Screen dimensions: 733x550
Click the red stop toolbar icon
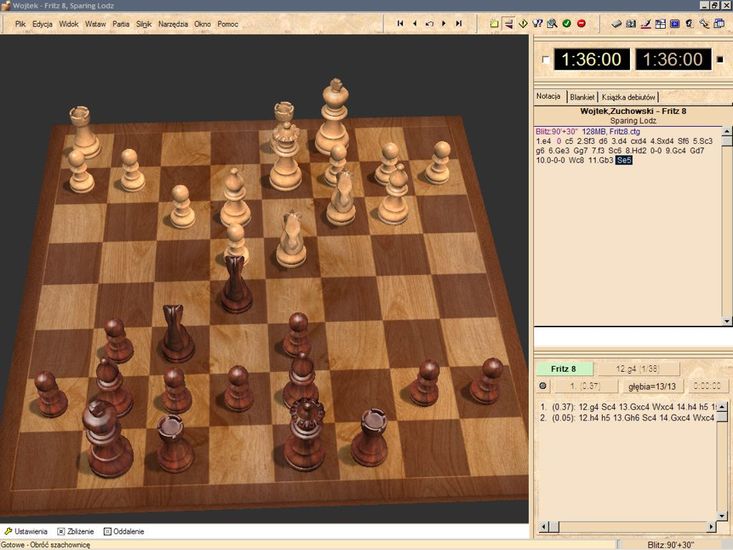(581, 22)
